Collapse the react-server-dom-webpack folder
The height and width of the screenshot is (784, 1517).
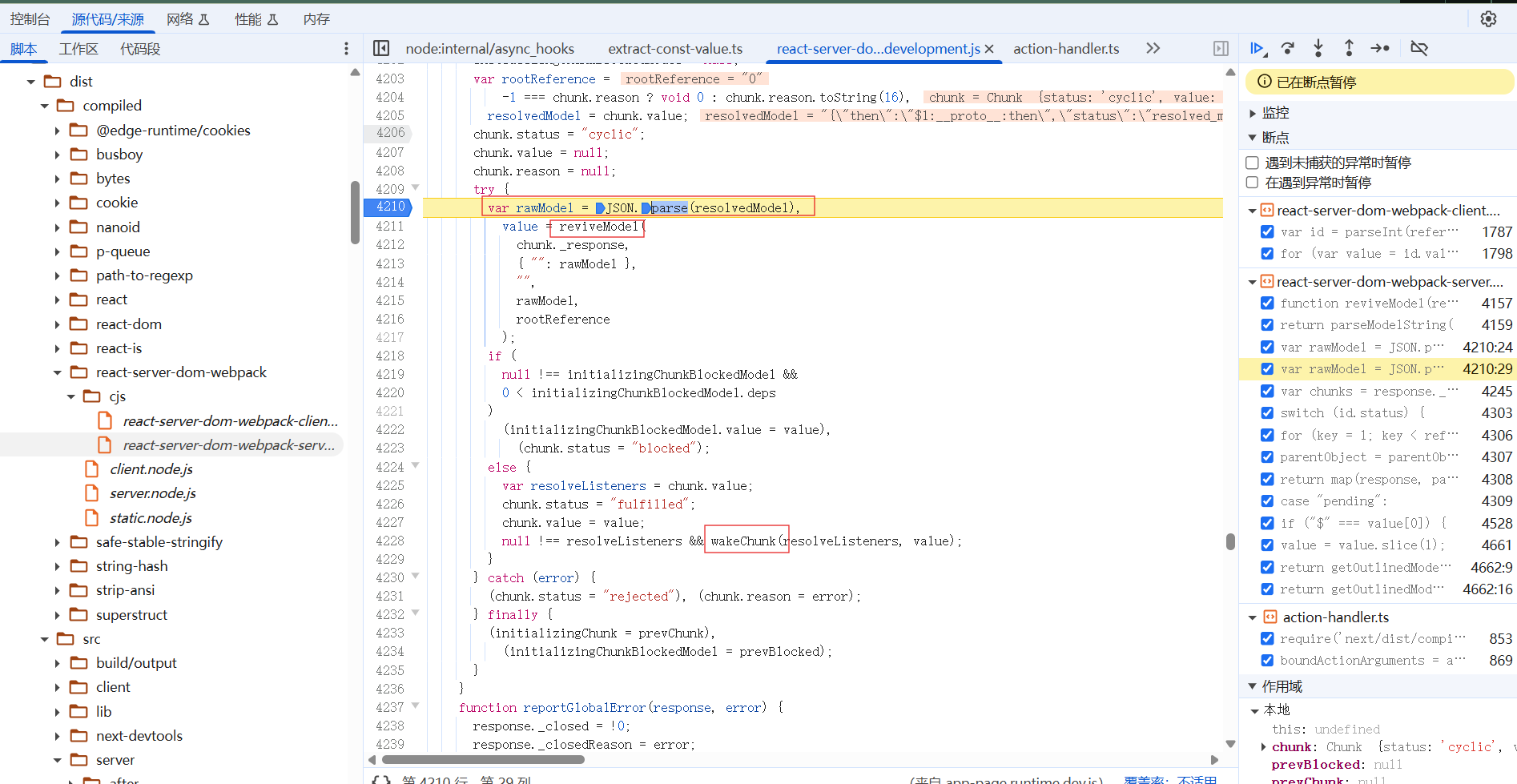57,372
